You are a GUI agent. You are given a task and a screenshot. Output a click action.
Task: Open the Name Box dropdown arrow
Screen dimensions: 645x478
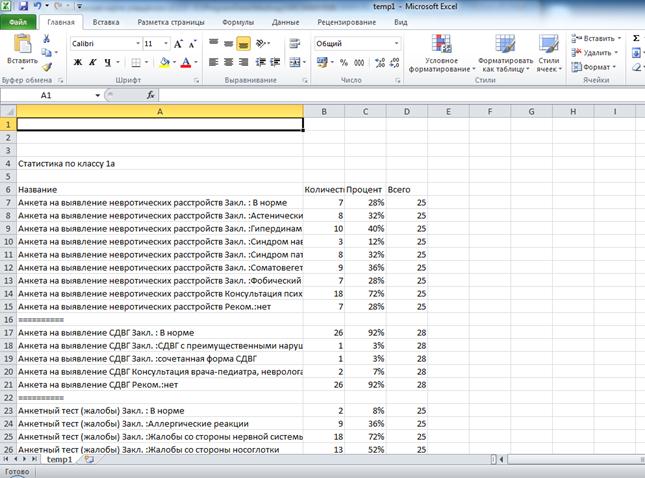(97, 95)
